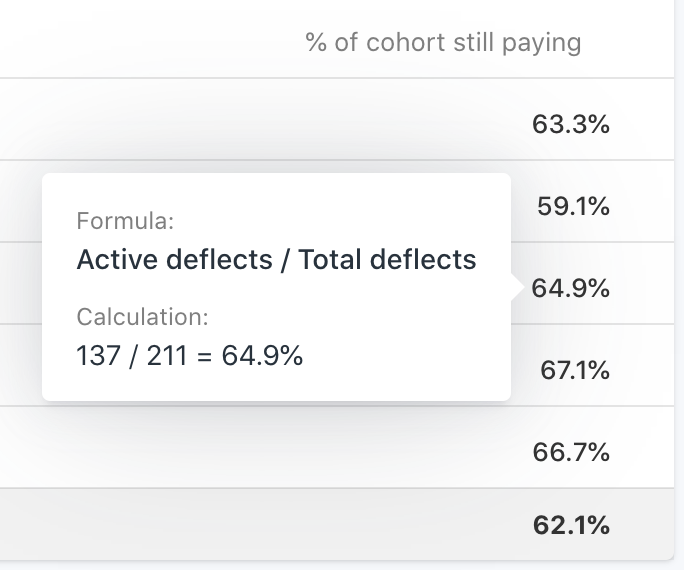Click the "Formula:" label in the tooltip
684x570 pixels.
pos(125,221)
